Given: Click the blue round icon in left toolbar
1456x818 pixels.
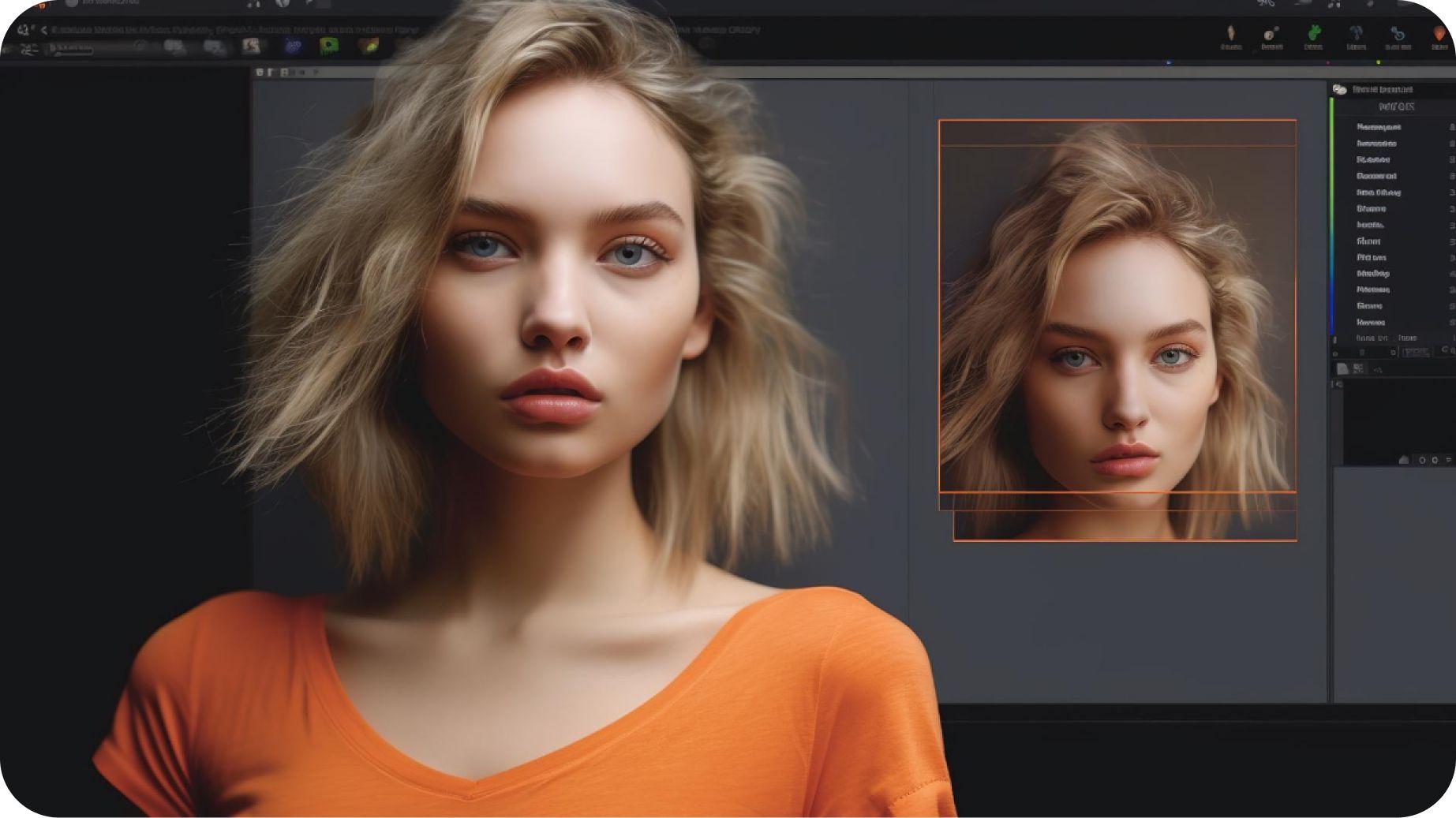Looking at the screenshot, I should (x=293, y=47).
